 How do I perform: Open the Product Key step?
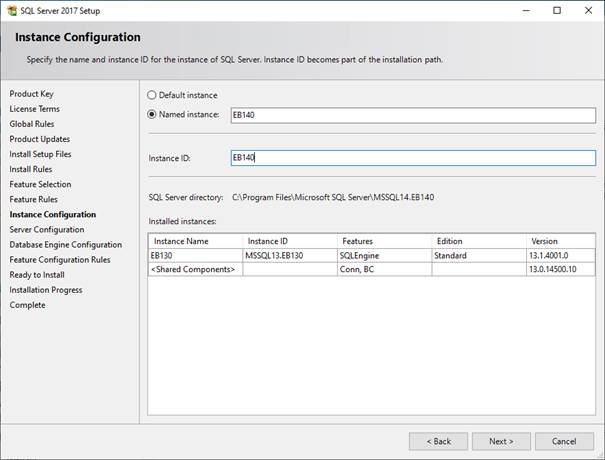coord(32,94)
